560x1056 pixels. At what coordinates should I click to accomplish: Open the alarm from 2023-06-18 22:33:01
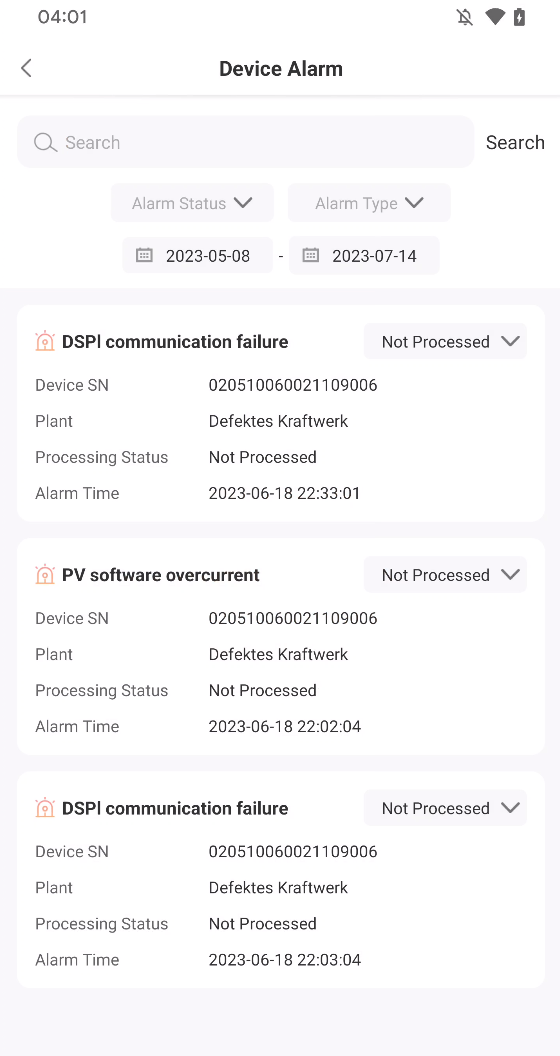point(281,414)
